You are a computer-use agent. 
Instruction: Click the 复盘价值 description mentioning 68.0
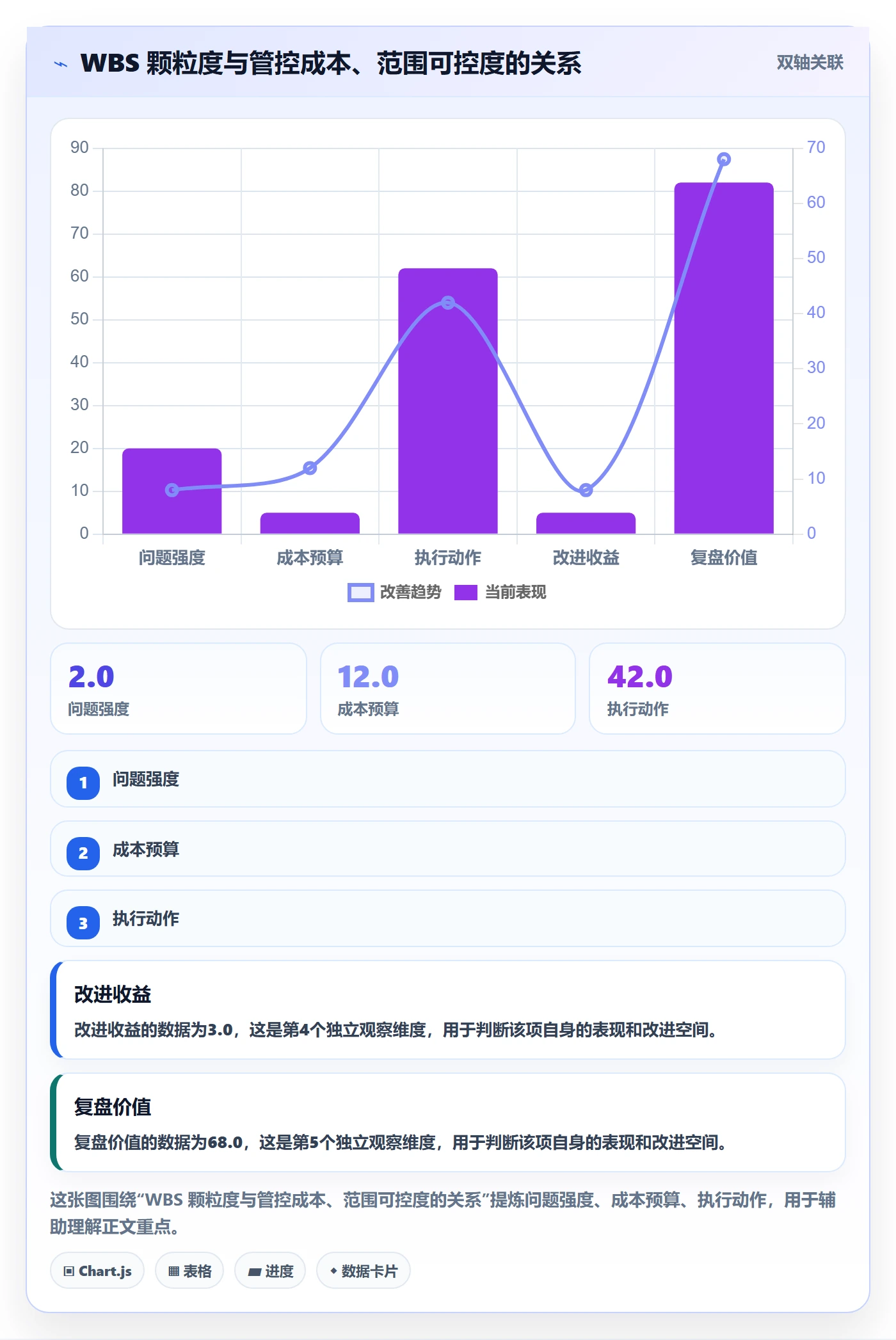point(400,1142)
